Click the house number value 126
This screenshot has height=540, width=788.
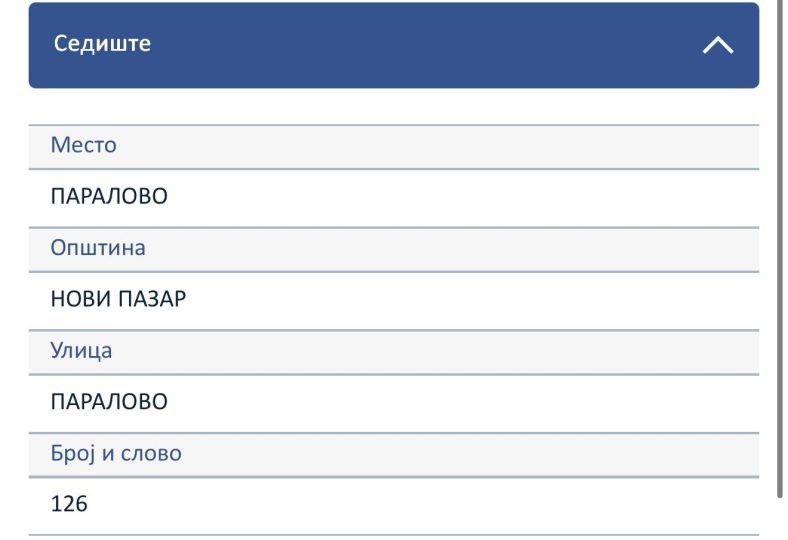tap(69, 504)
